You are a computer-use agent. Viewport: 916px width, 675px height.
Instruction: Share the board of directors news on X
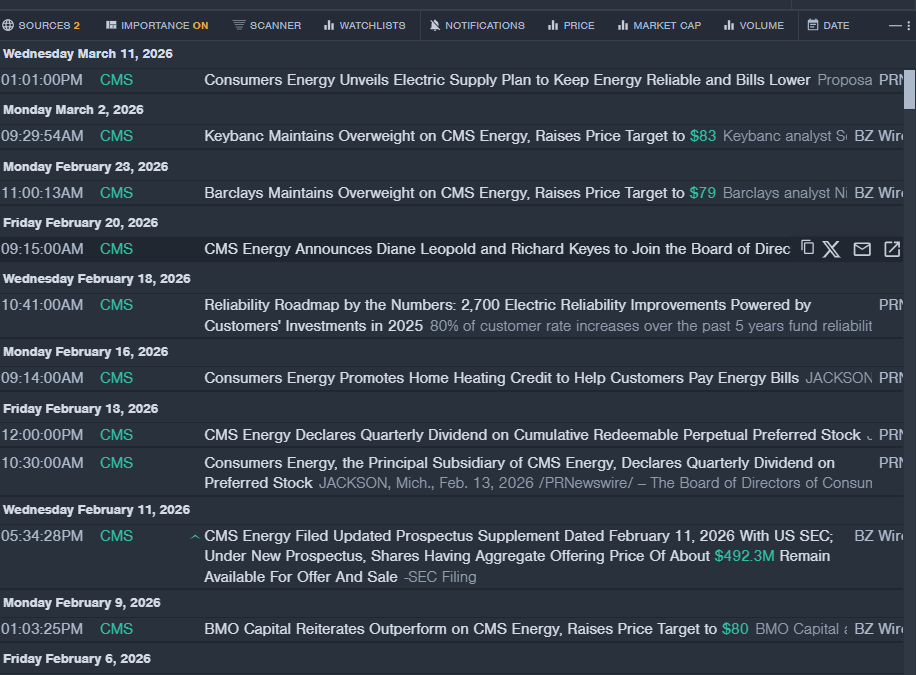(831, 248)
